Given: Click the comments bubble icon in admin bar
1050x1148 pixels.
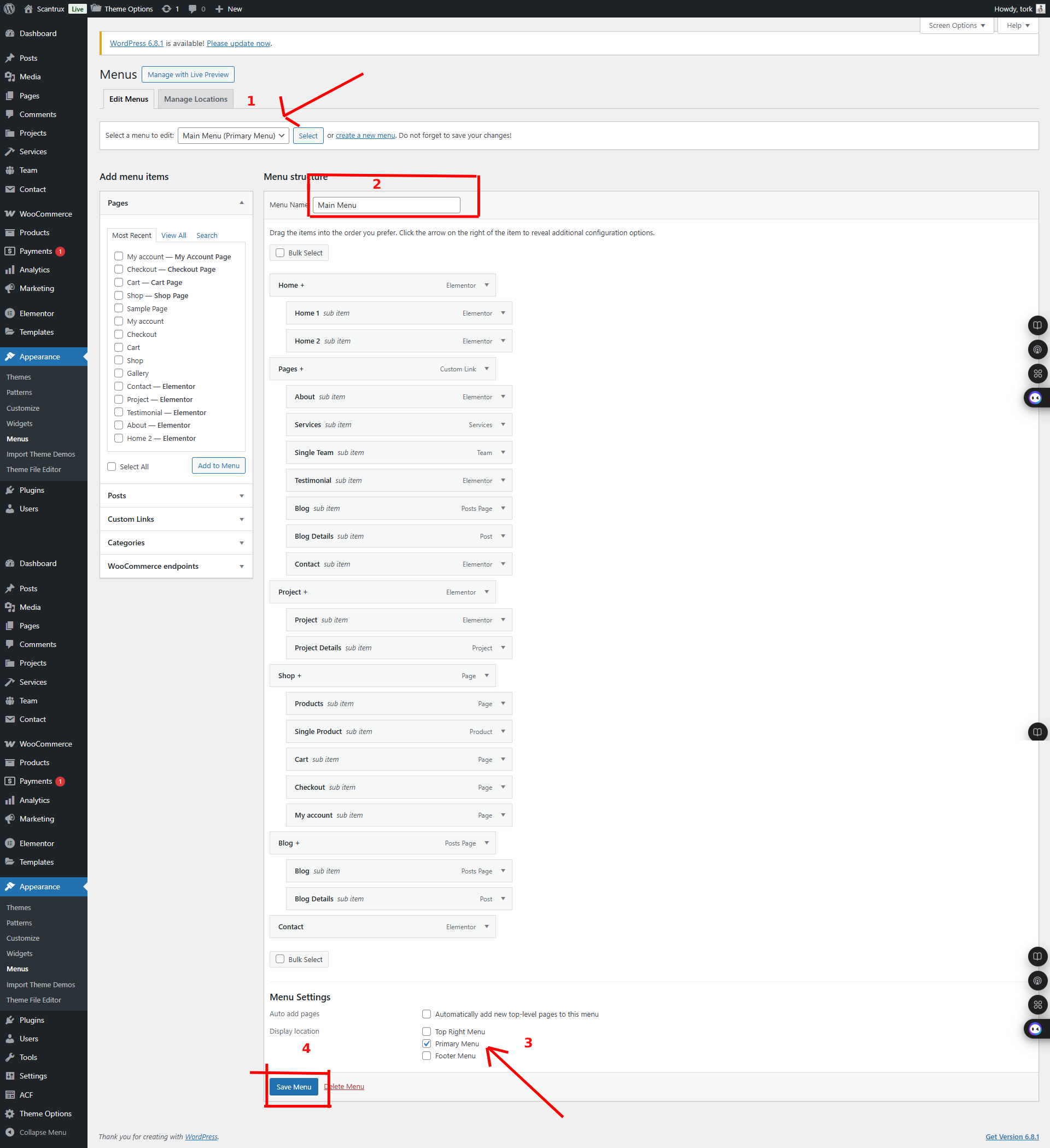Looking at the screenshot, I should 192,9.
